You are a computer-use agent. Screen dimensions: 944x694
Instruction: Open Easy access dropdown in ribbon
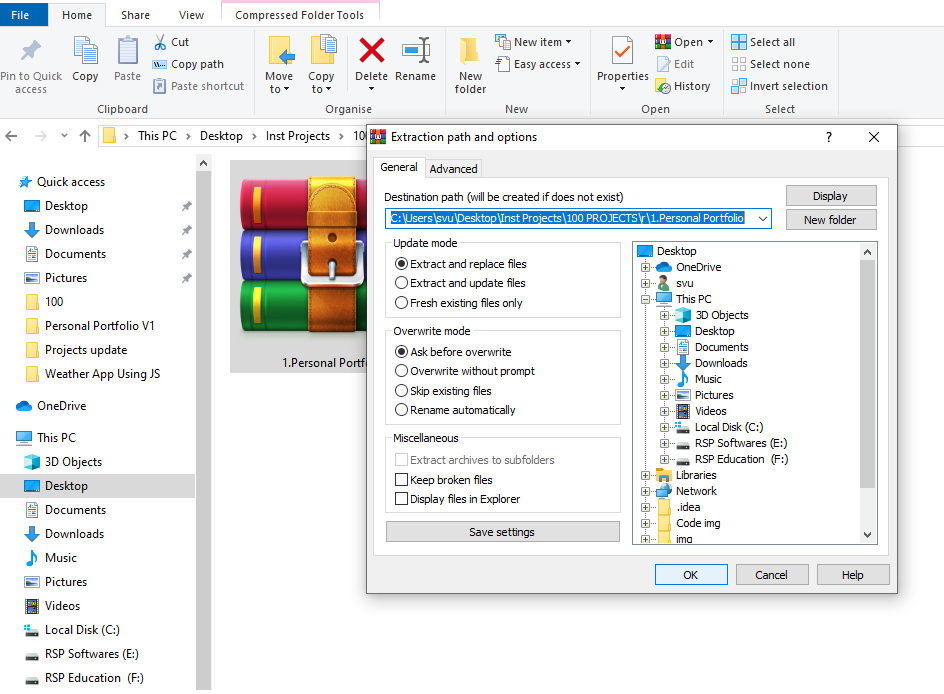click(x=538, y=64)
